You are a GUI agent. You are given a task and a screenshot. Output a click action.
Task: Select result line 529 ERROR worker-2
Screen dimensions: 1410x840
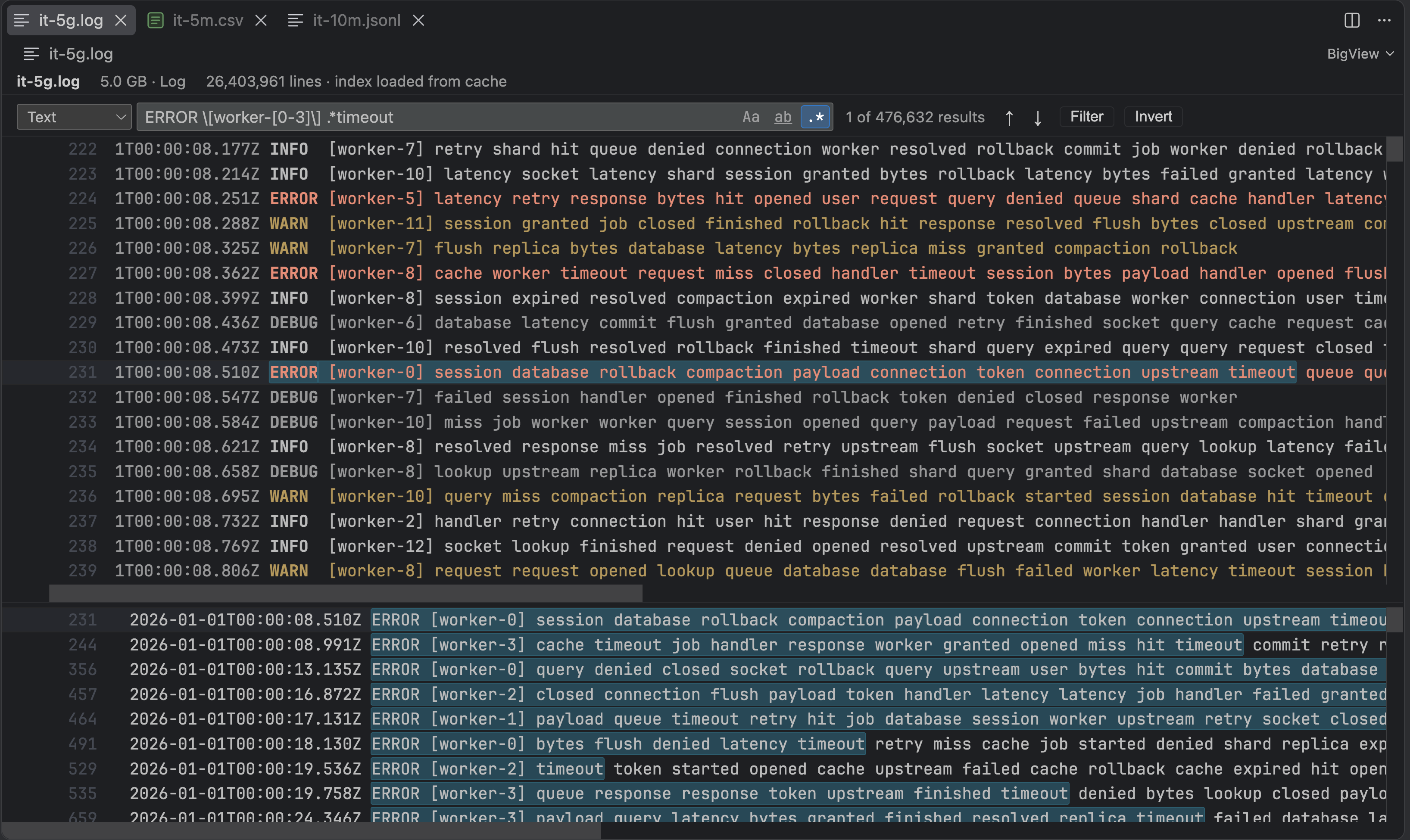coord(694,768)
